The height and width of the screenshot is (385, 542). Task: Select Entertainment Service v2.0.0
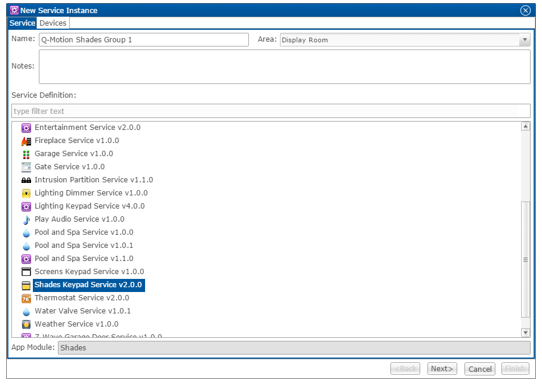tap(87, 128)
